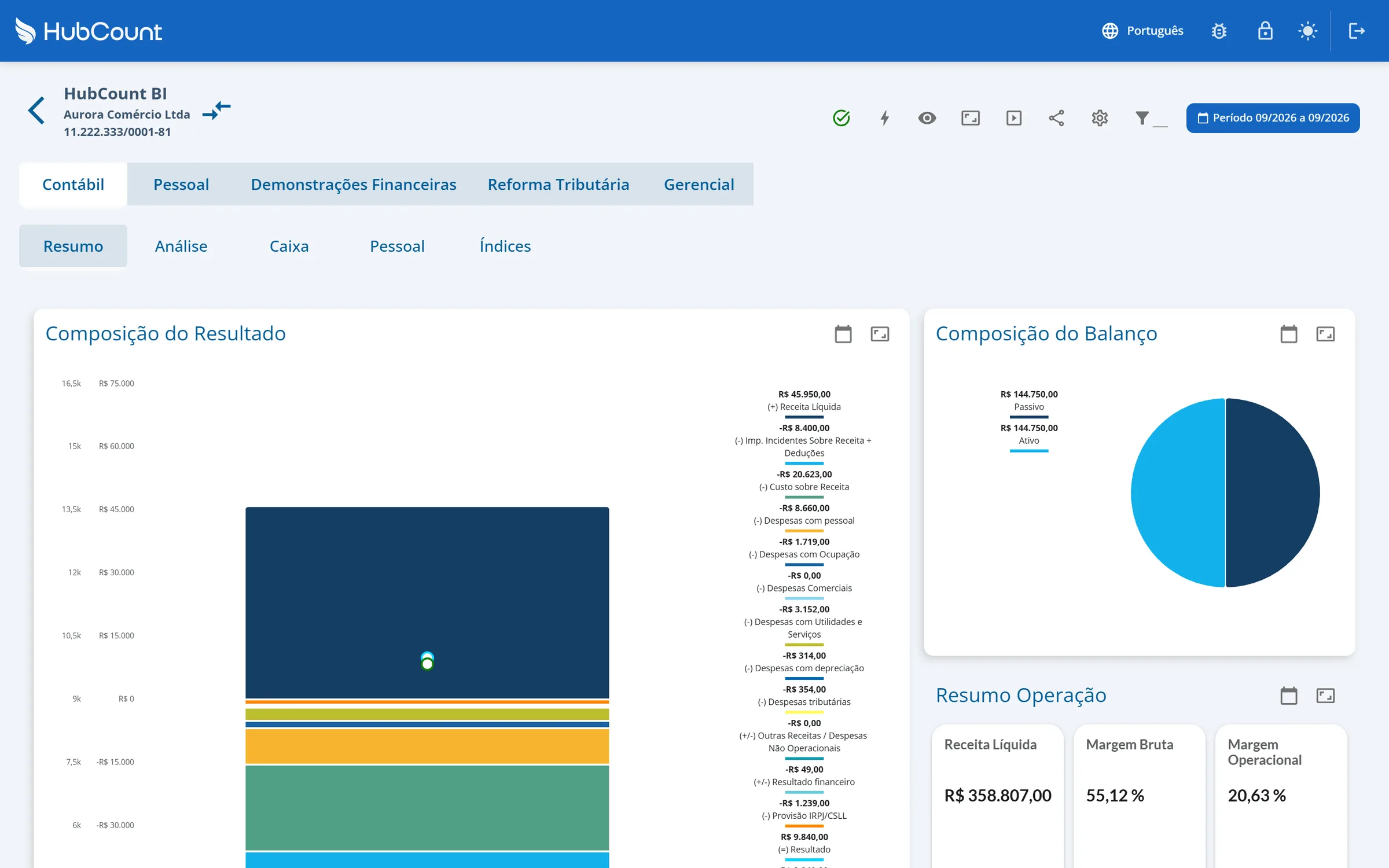Expand Composição do Balanço card fullscreen
The height and width of the screenshot is (868, 1389).
1325,334
